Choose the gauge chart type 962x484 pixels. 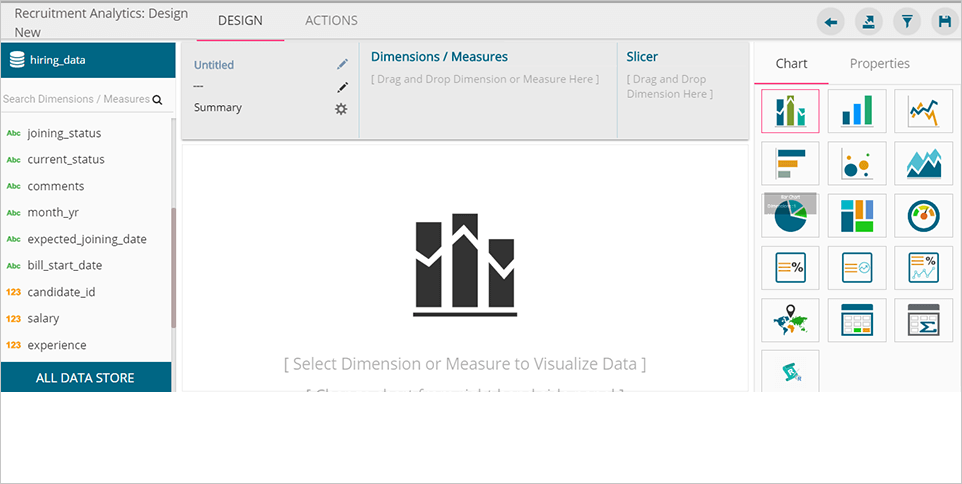(924, 215)
